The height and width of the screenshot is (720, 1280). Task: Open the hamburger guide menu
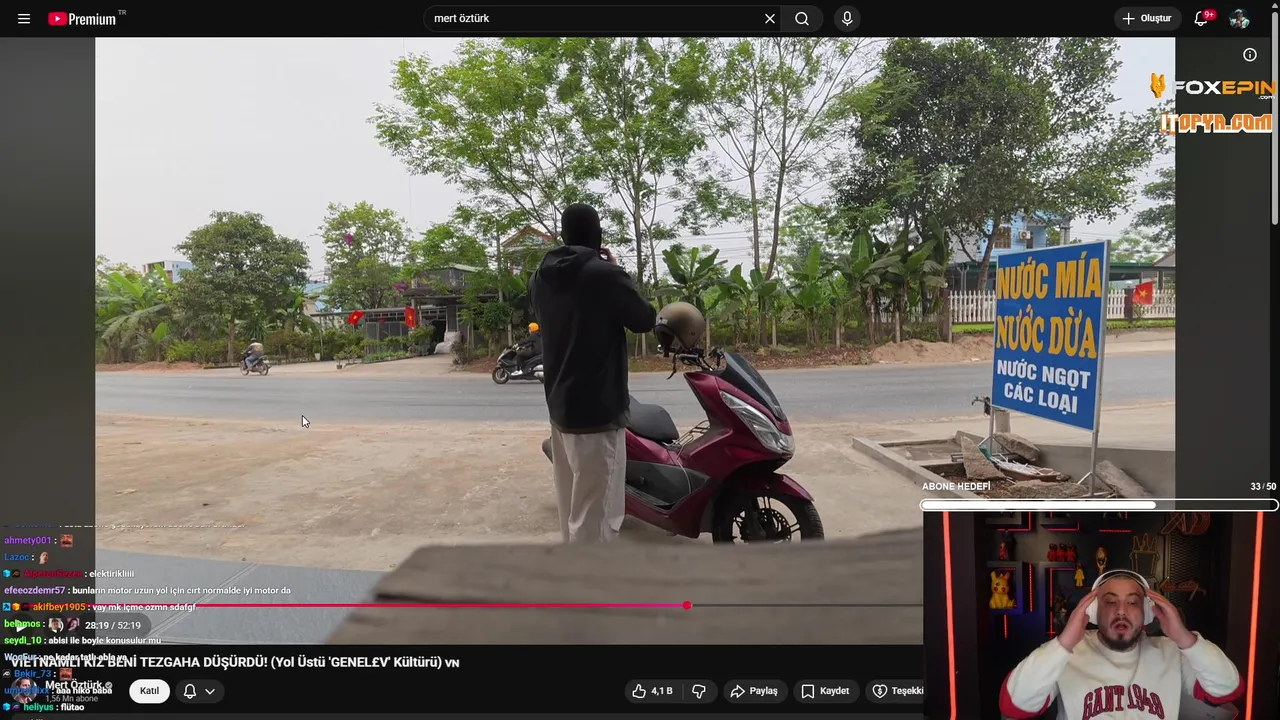point(24,19)
